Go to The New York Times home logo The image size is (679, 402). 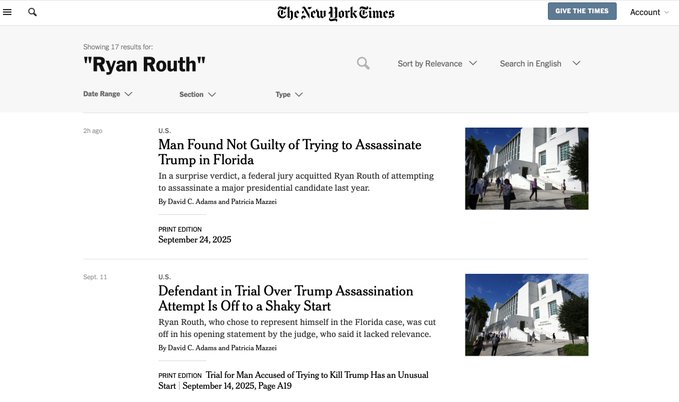point(336,13)
